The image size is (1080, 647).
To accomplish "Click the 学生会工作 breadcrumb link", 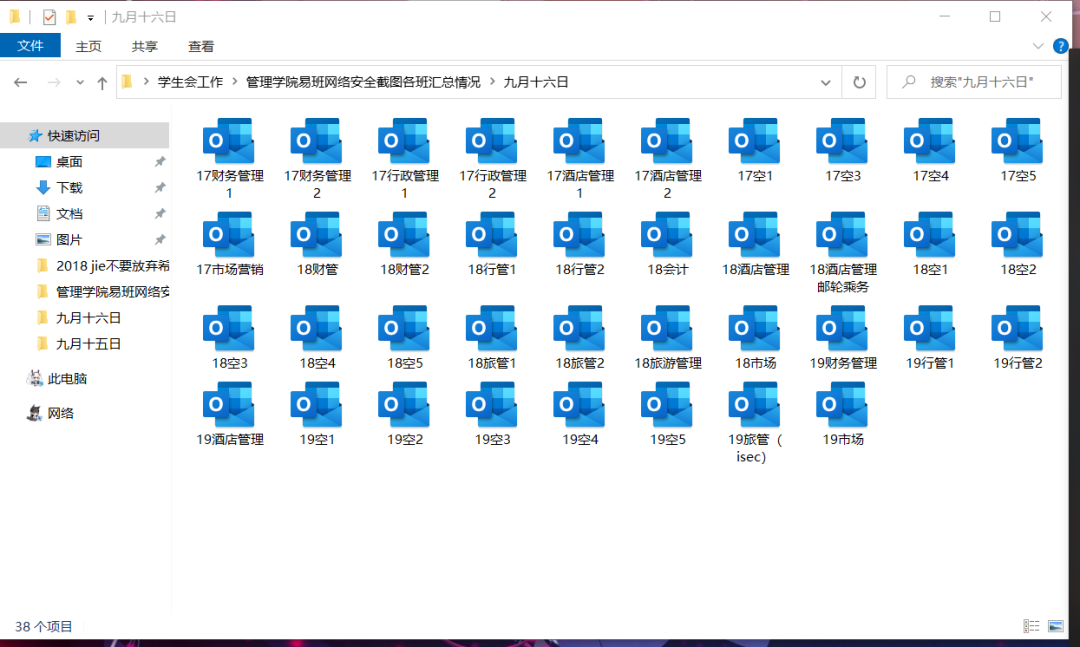I will [191, 82].
